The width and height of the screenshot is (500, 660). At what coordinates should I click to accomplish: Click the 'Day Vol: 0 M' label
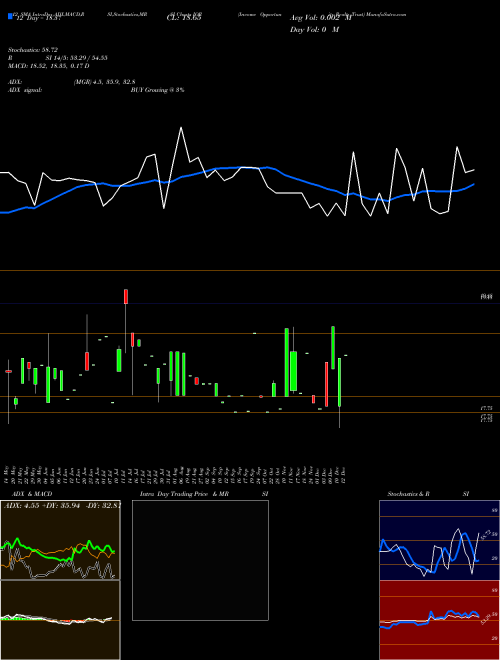(x=314, y=30)
